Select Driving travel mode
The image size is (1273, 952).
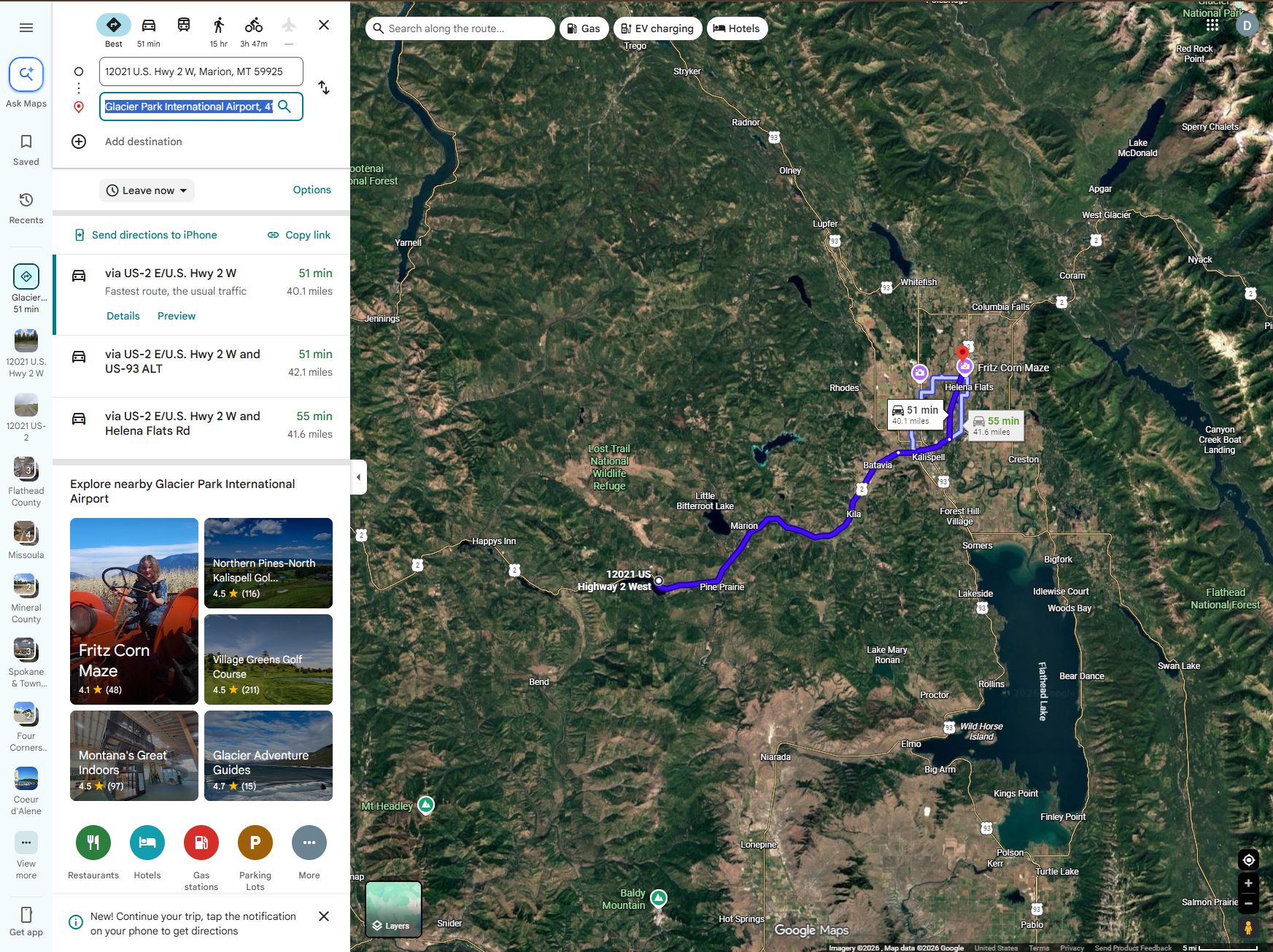[149, 31]
